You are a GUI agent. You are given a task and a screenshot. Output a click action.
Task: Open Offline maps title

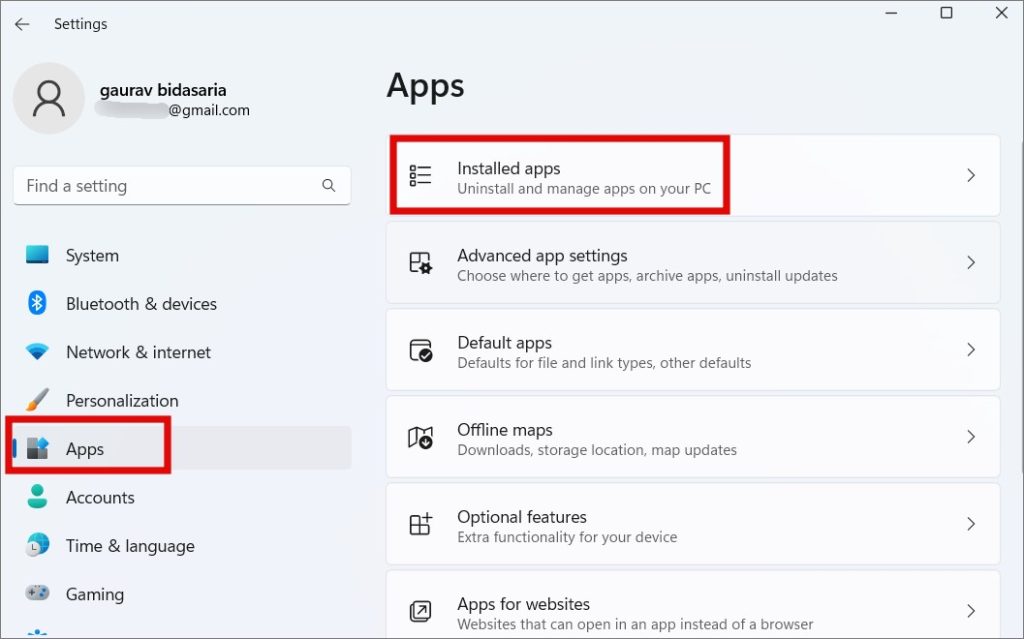pyautogui.click(x=505, y=429)
